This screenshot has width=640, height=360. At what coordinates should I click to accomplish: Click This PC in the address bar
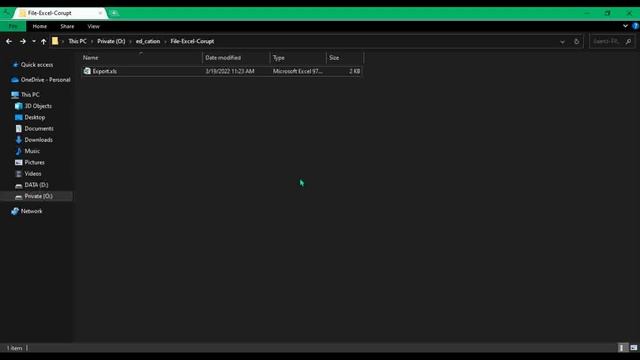(x=77, y=41)
